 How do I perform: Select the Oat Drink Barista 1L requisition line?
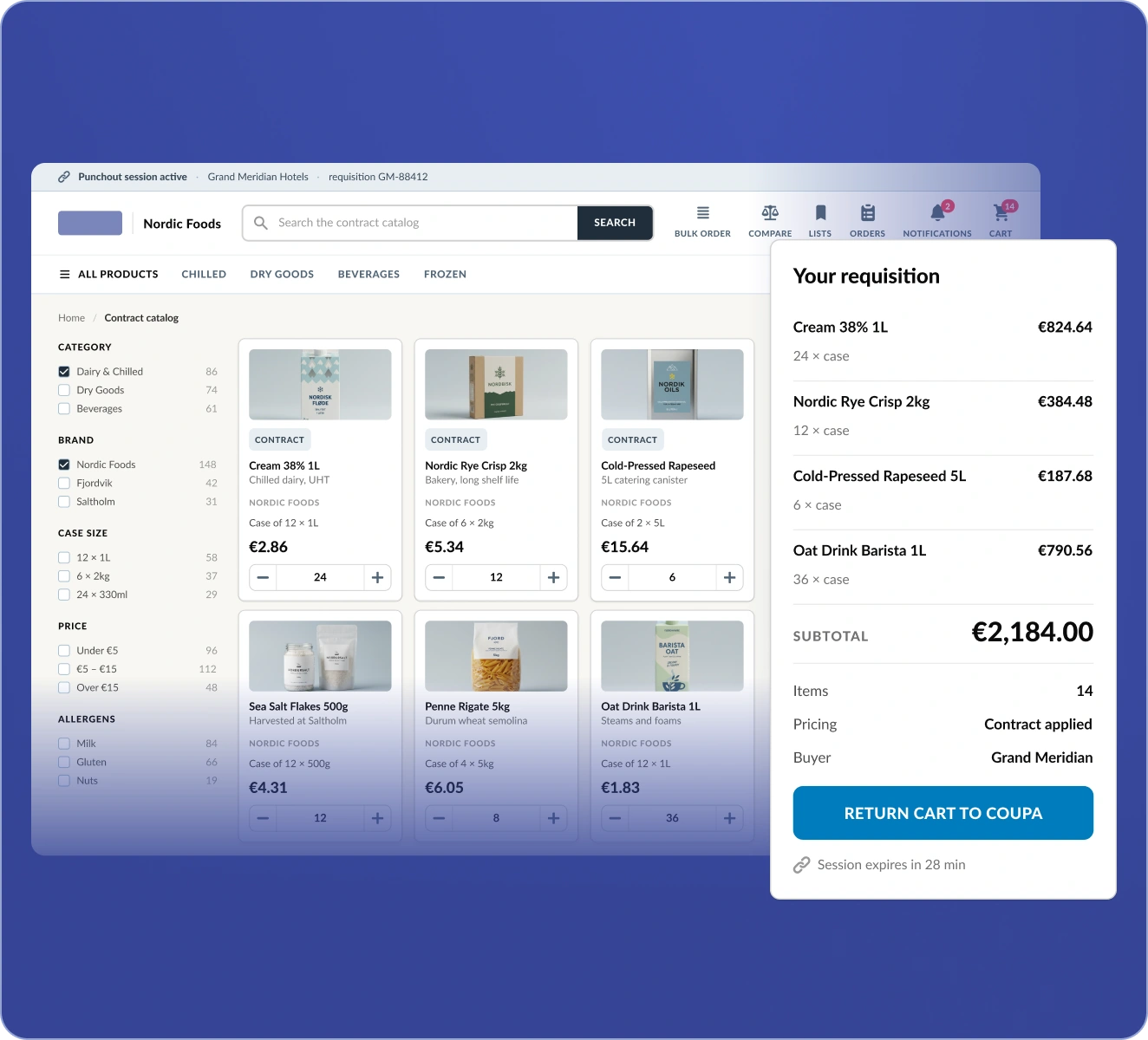pyautogui.click(x=943, y=566)
